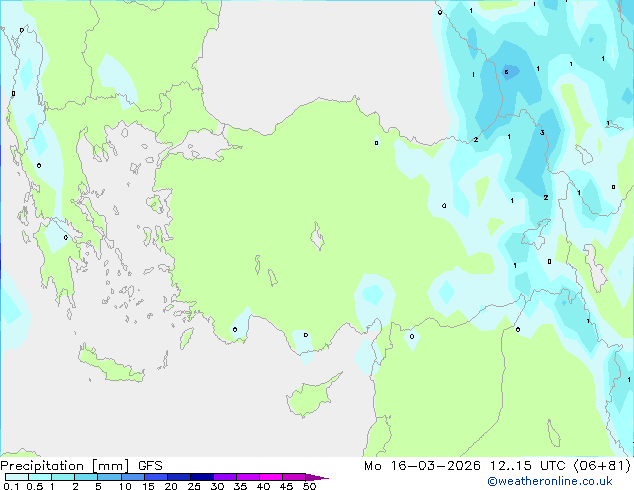This screenshot has height=490, width=634.
Task: Click the 'Precipitation [mm]' title text
Action: [64, 466]
